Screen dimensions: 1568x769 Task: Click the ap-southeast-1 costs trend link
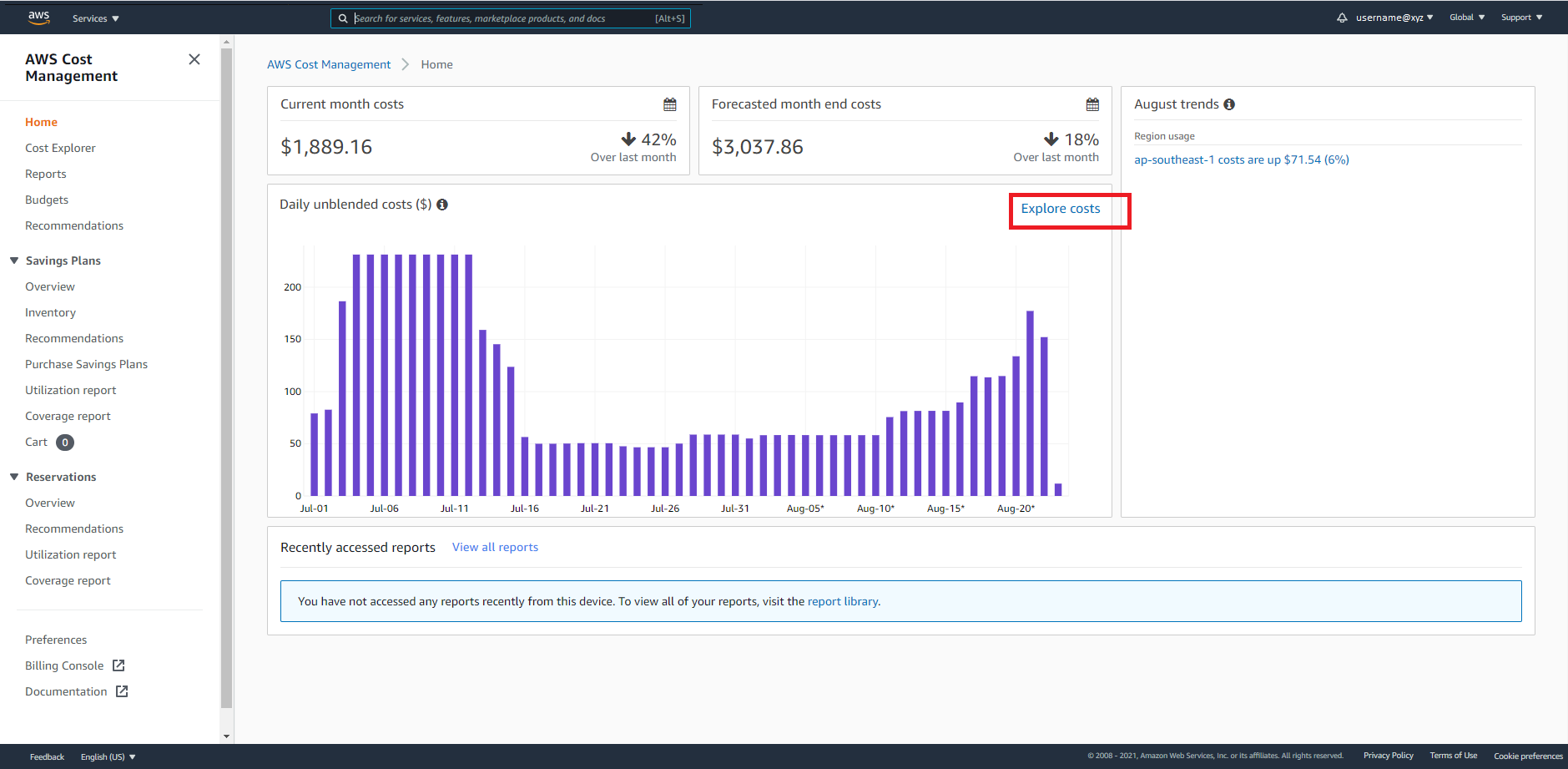coord(1242,159)
